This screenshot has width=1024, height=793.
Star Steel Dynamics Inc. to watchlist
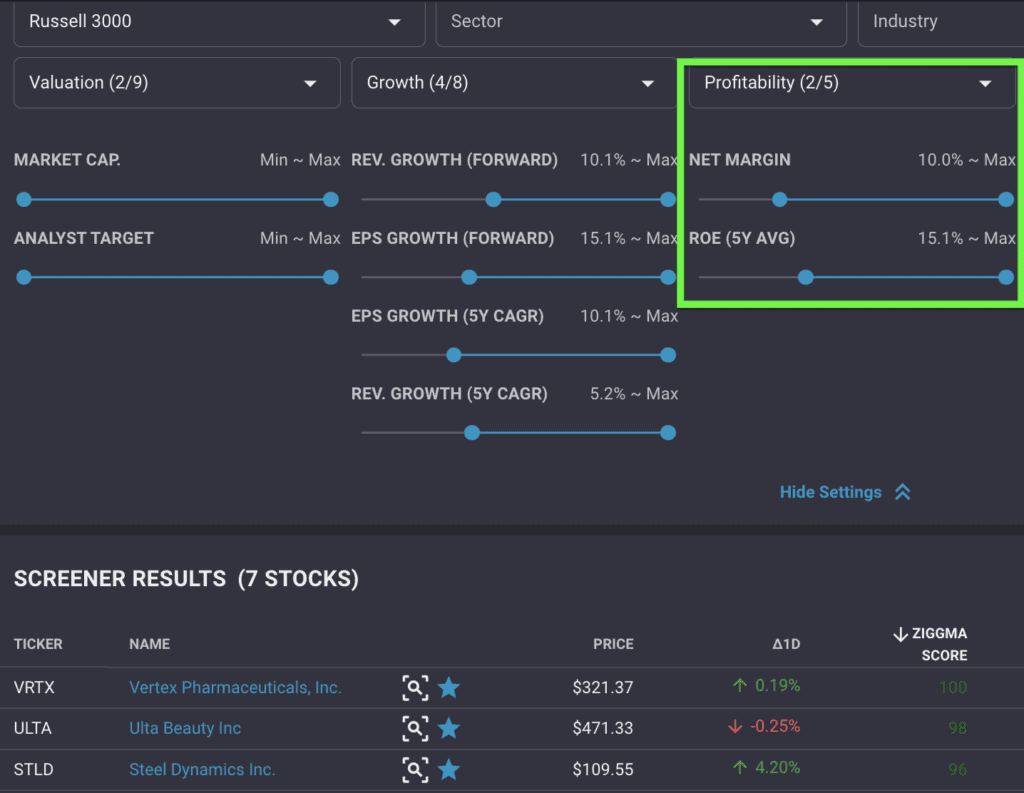(x=449, y=769)
